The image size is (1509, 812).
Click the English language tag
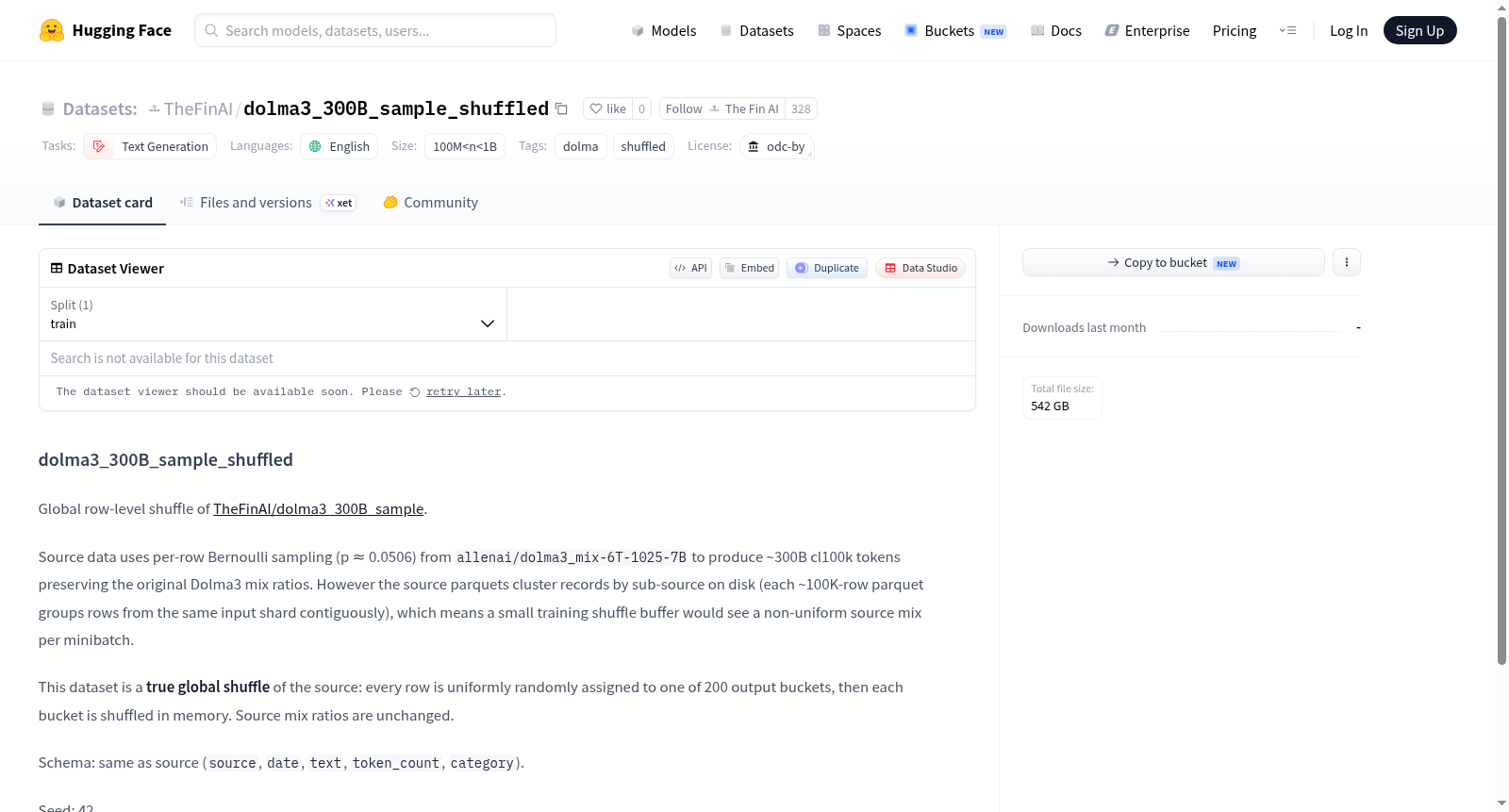pyautogui.click(x=340, y=146)
